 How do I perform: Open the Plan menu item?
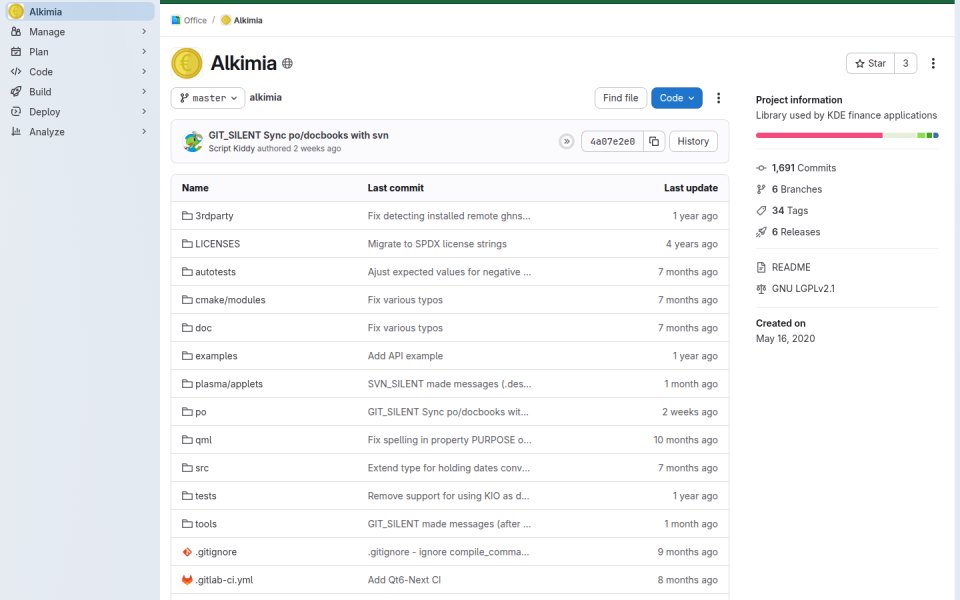80,52
